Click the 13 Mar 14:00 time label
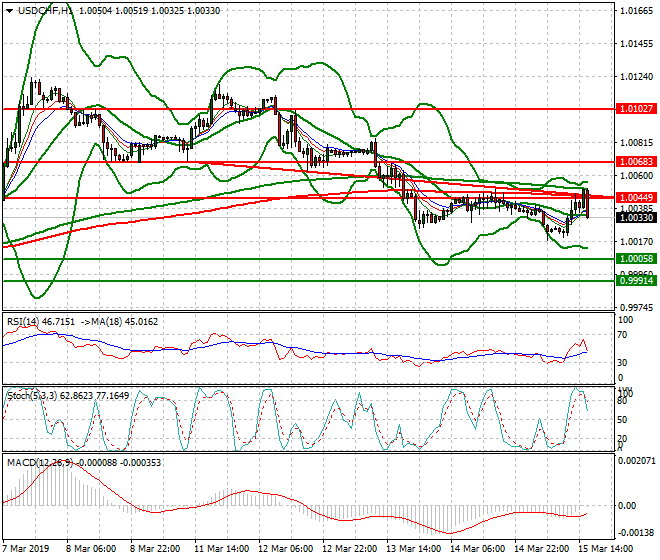The image size is (660, 560). (x=414, y=549)
